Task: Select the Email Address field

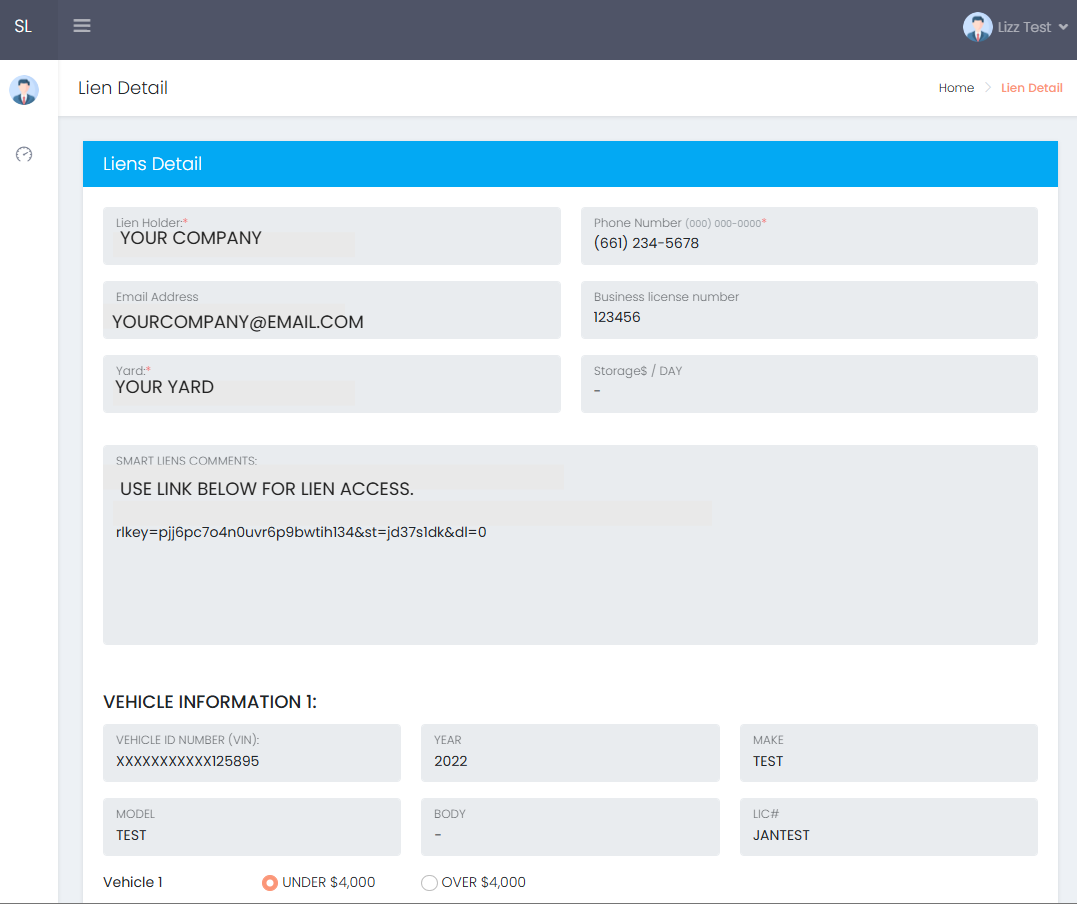Action: click(x=331, y=310)
